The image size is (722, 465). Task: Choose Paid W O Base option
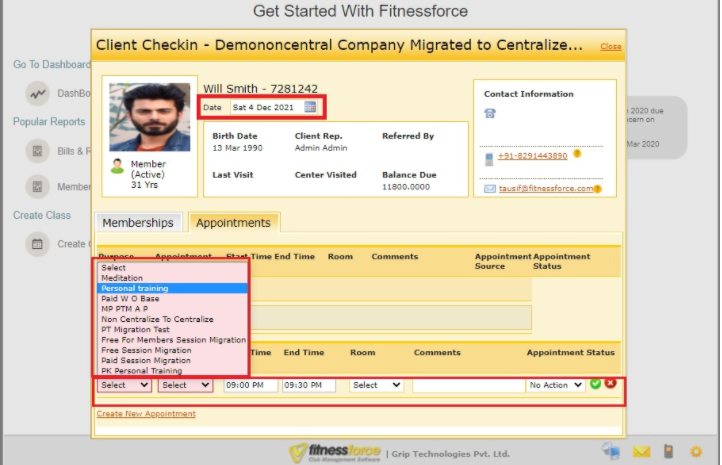coord(172,298)
